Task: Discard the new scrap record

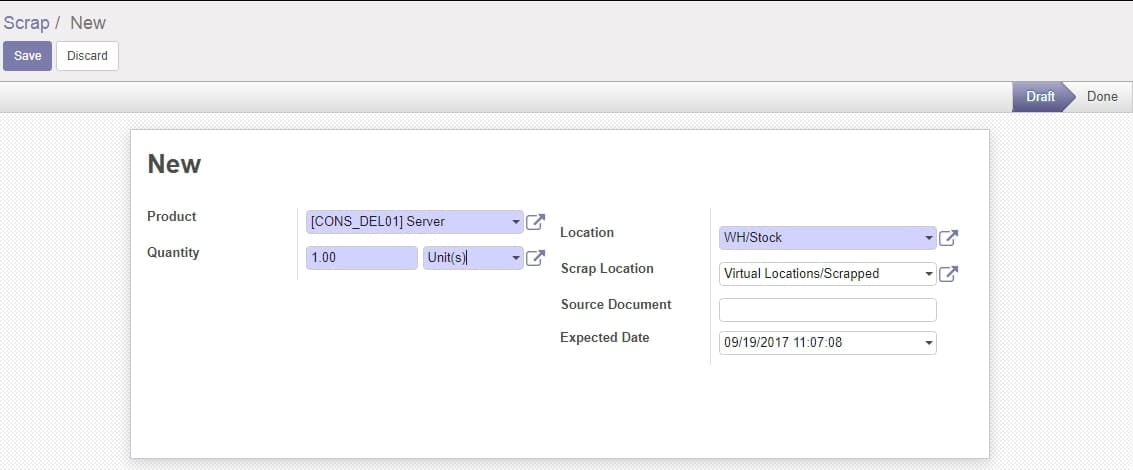Action: tap(87, 56)
